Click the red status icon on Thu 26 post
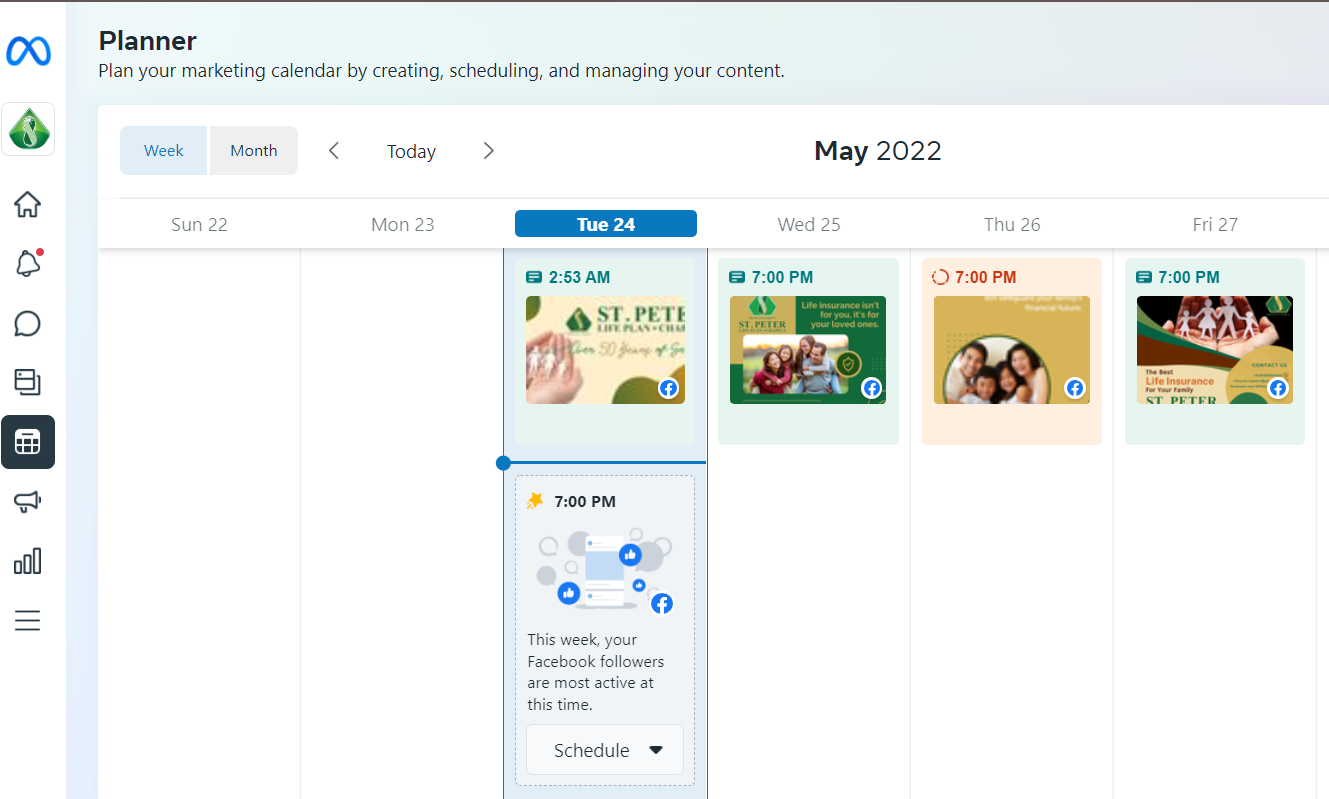Image resolution: width=1329 pixels, height=799 pixels. coord(940,277)
